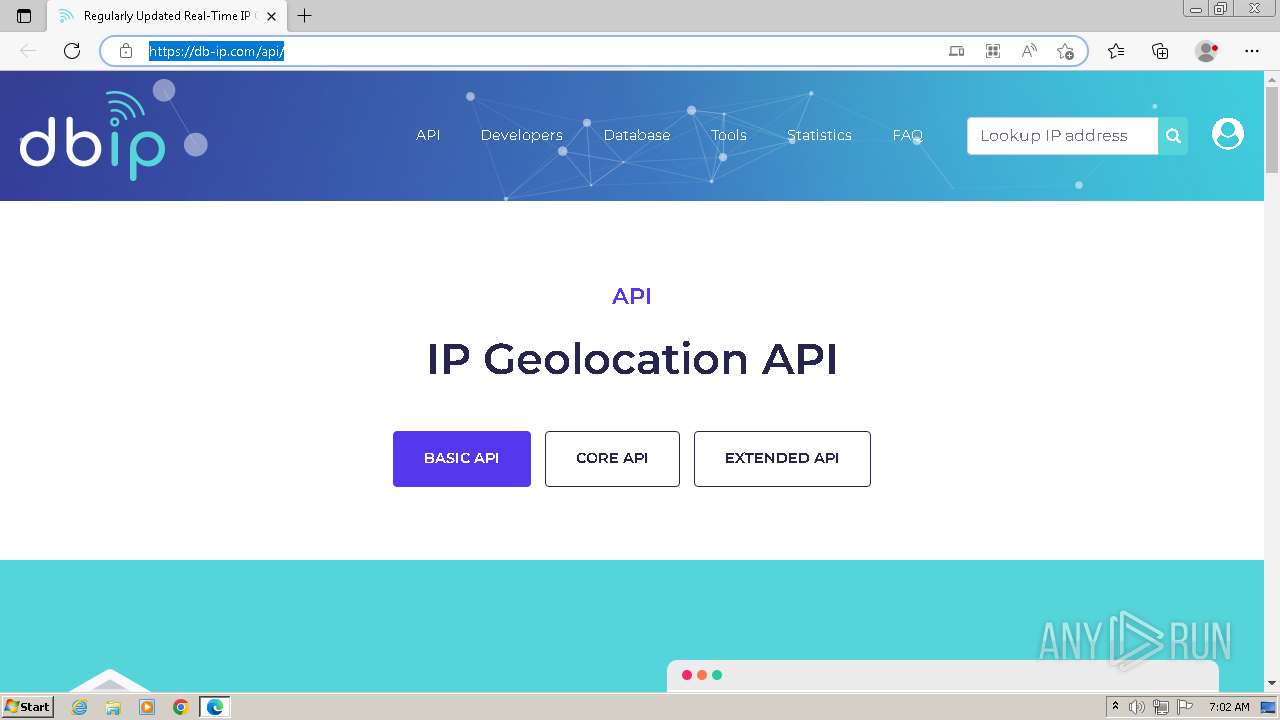Image resolution: width=1280 pixels, height=720 pixels.
Task: Open the Tools menu
Action: coord(729,135)
